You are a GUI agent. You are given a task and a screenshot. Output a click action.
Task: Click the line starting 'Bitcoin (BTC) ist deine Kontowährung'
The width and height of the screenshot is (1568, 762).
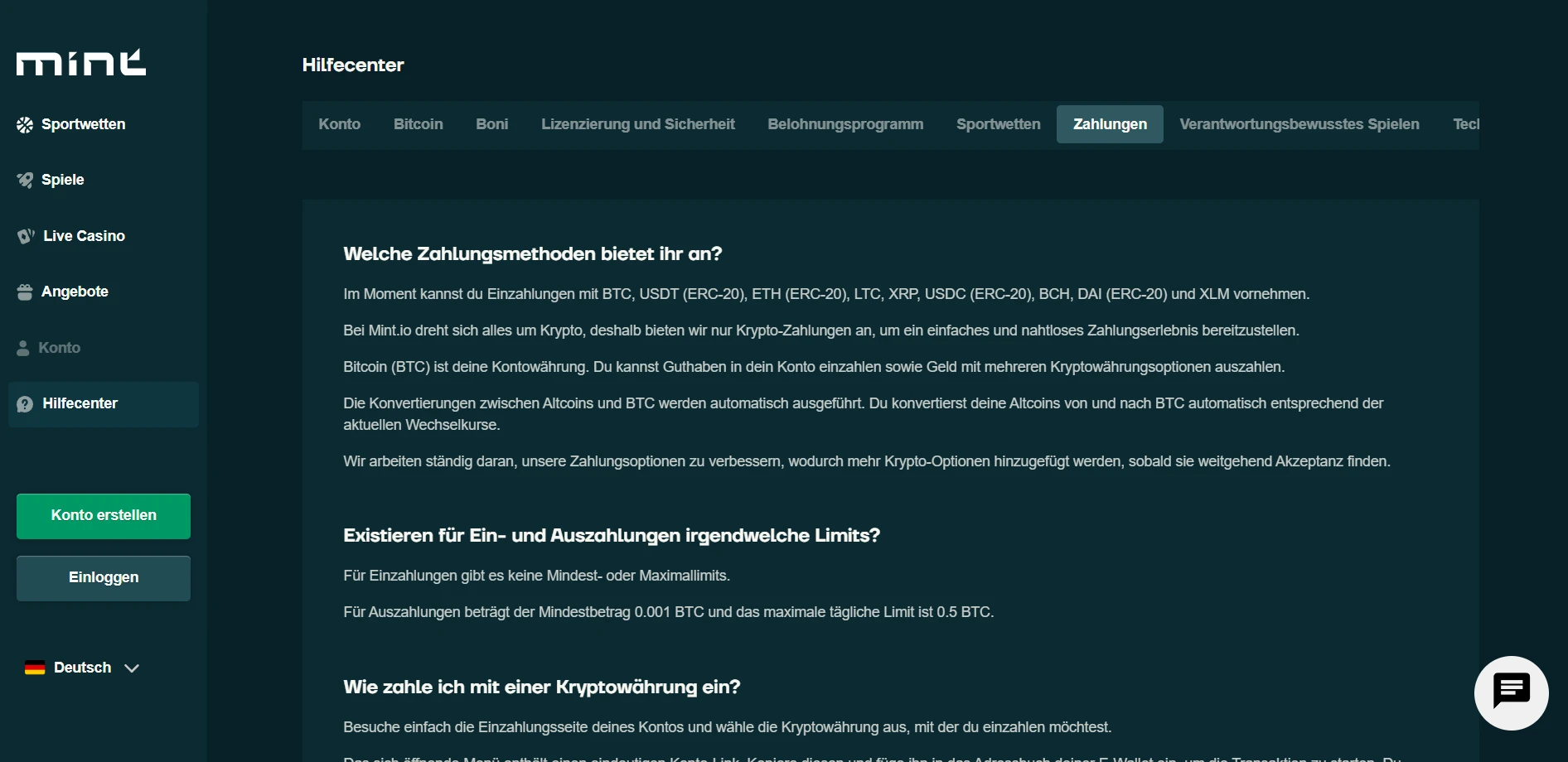click(x=814, y=367)
